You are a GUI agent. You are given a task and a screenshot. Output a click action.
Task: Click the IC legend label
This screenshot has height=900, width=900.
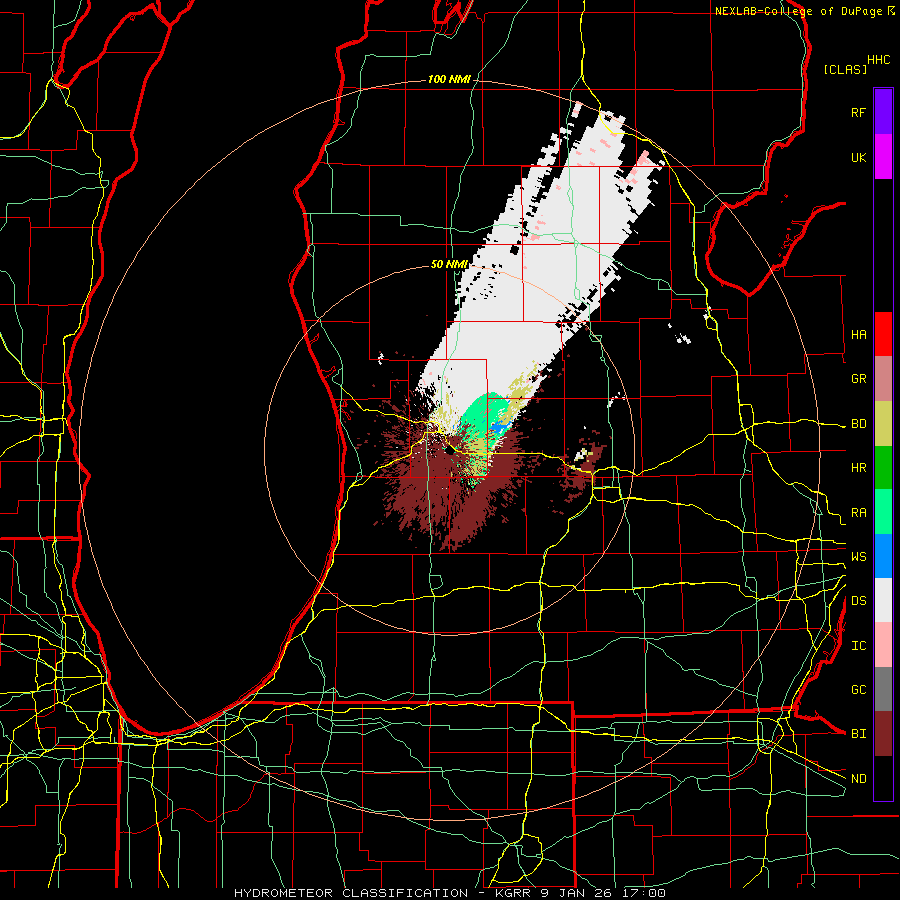click(x=858, y=646)
